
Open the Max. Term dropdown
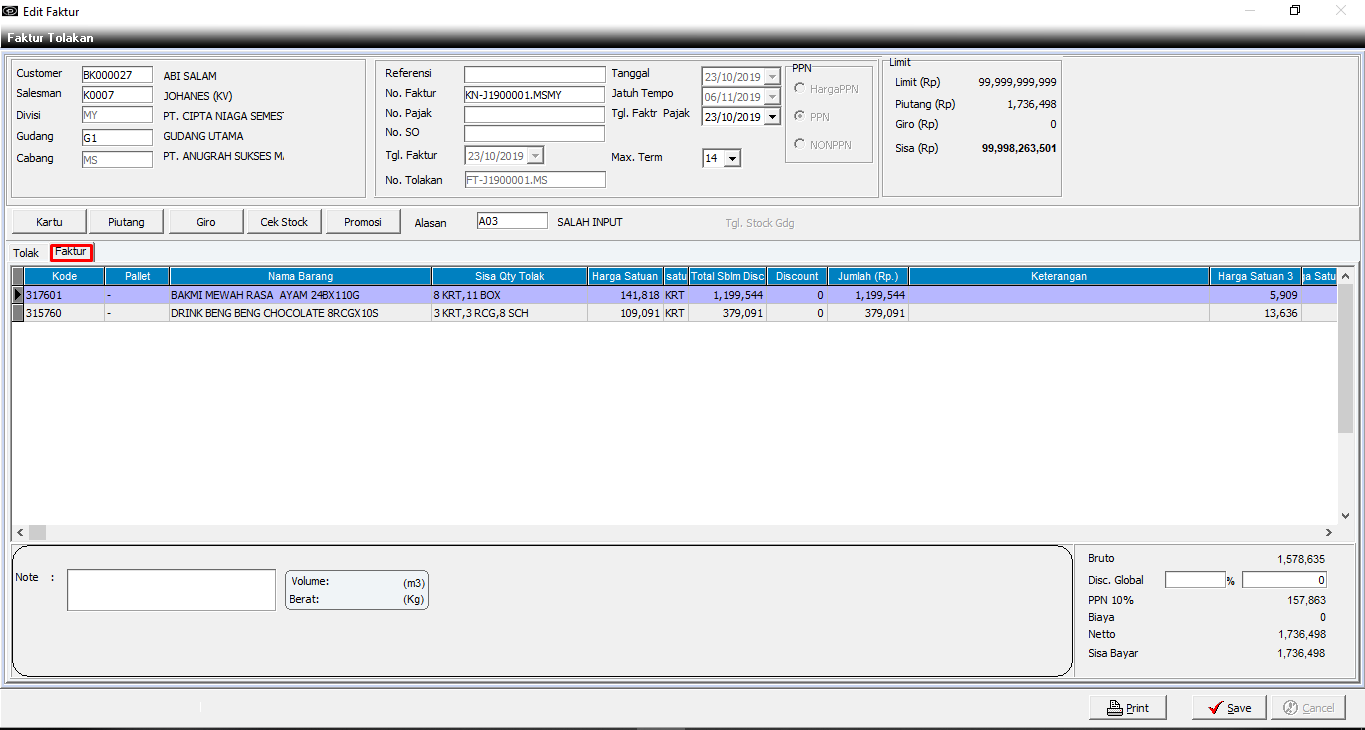click(x=732, y=158)
